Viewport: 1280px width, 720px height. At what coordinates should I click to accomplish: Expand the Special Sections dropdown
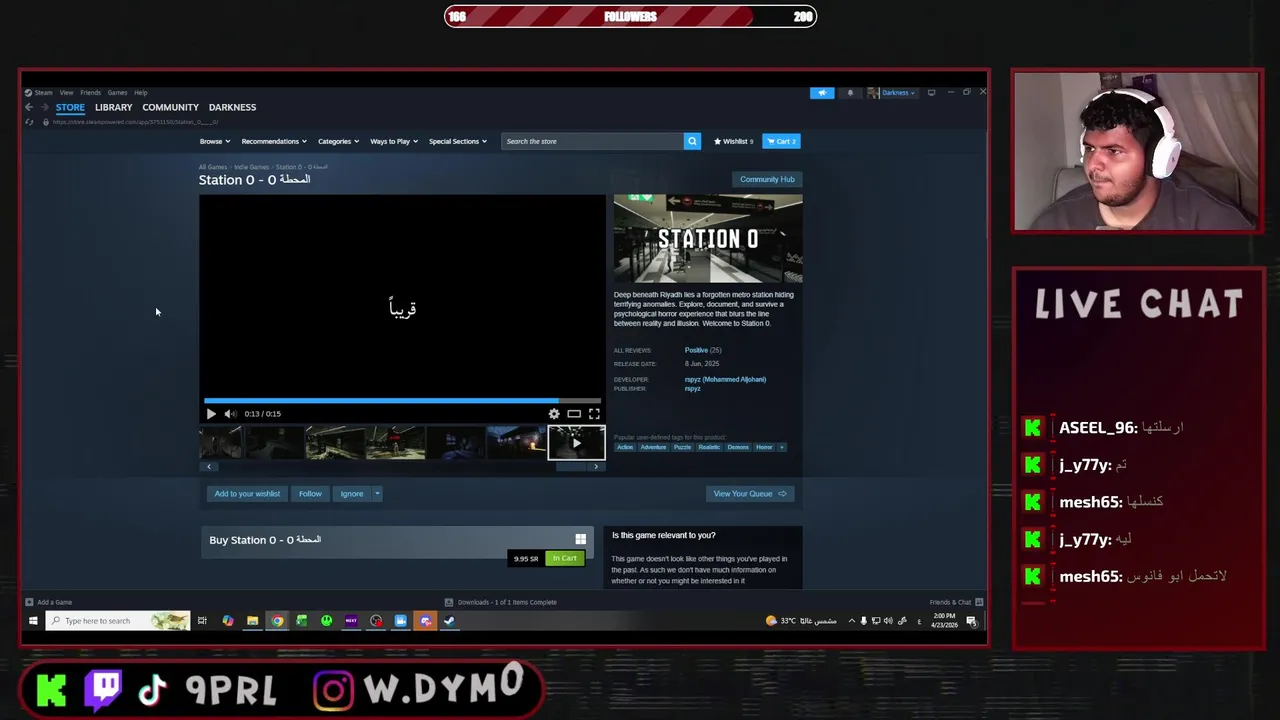pos(457,141)
